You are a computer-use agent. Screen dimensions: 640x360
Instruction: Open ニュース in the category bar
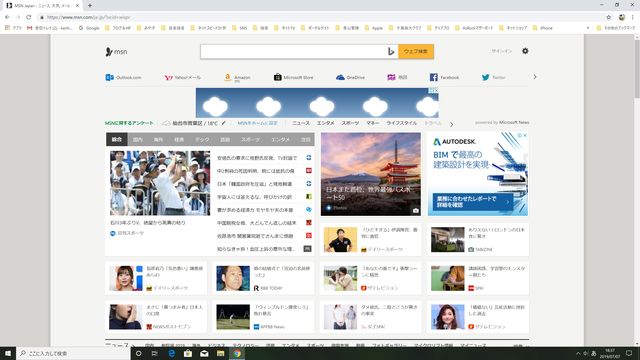301,123
